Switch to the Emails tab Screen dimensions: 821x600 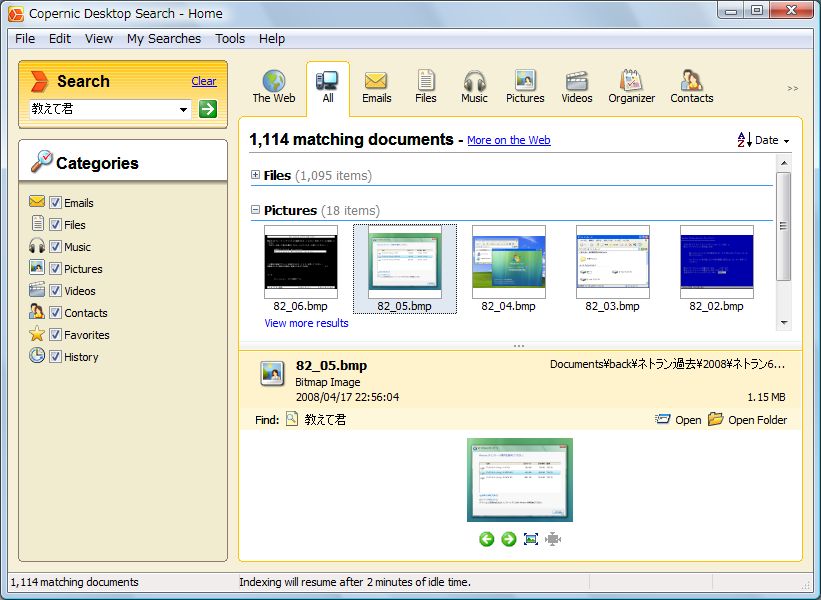pos(376,87)
